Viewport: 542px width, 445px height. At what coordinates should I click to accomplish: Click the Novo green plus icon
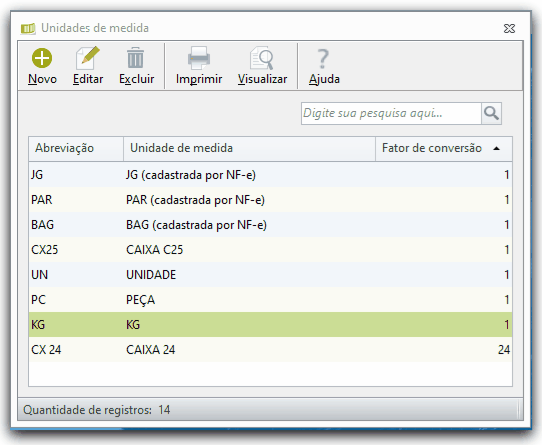pyautogui.click(x=42, y=58)
